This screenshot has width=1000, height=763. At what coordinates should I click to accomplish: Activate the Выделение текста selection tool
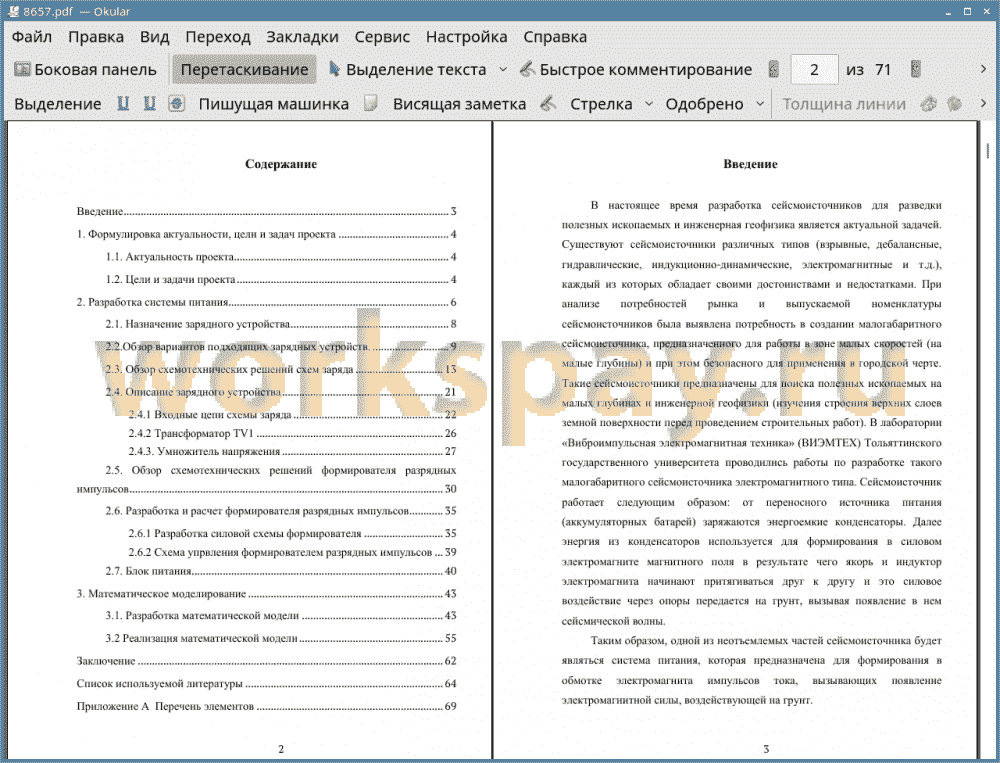408,70
